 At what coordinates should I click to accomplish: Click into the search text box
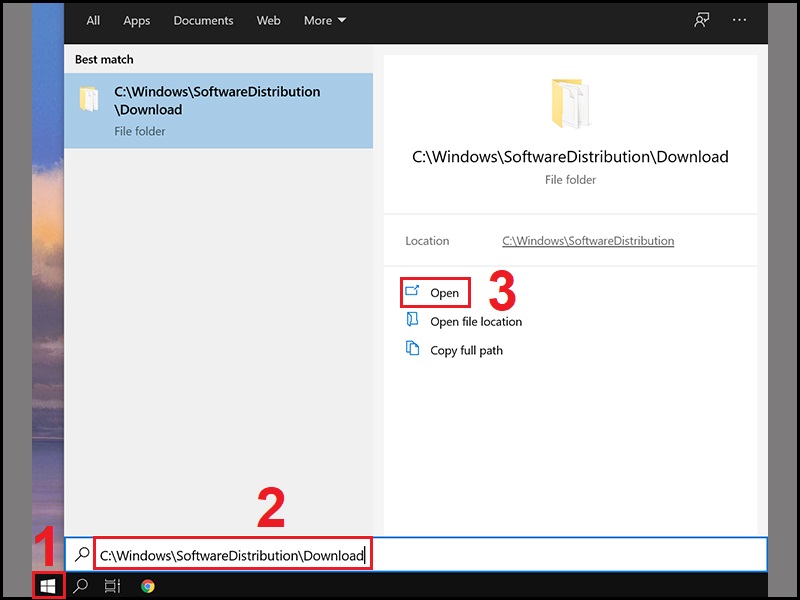[x=416, y=555]
